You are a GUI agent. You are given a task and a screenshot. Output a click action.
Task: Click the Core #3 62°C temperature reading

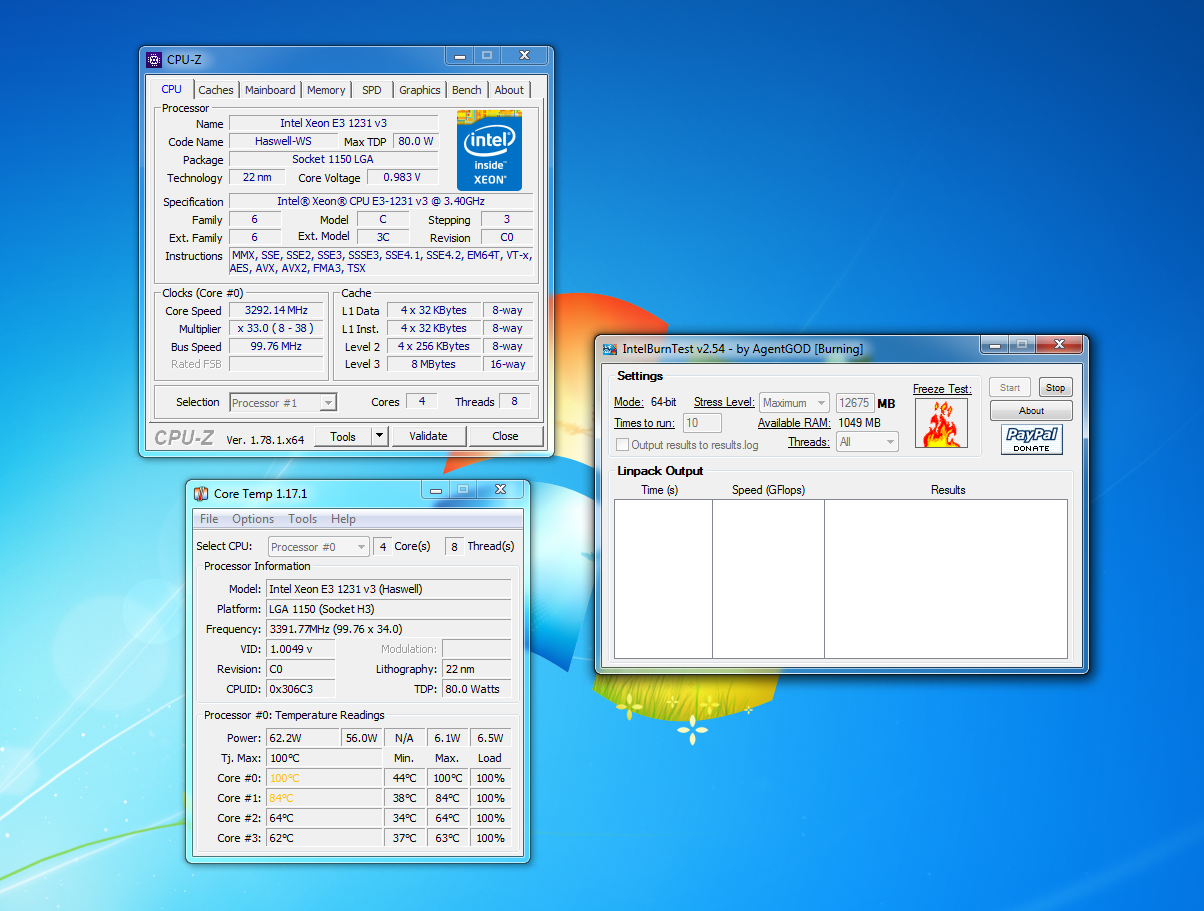(x=324, y=838)
